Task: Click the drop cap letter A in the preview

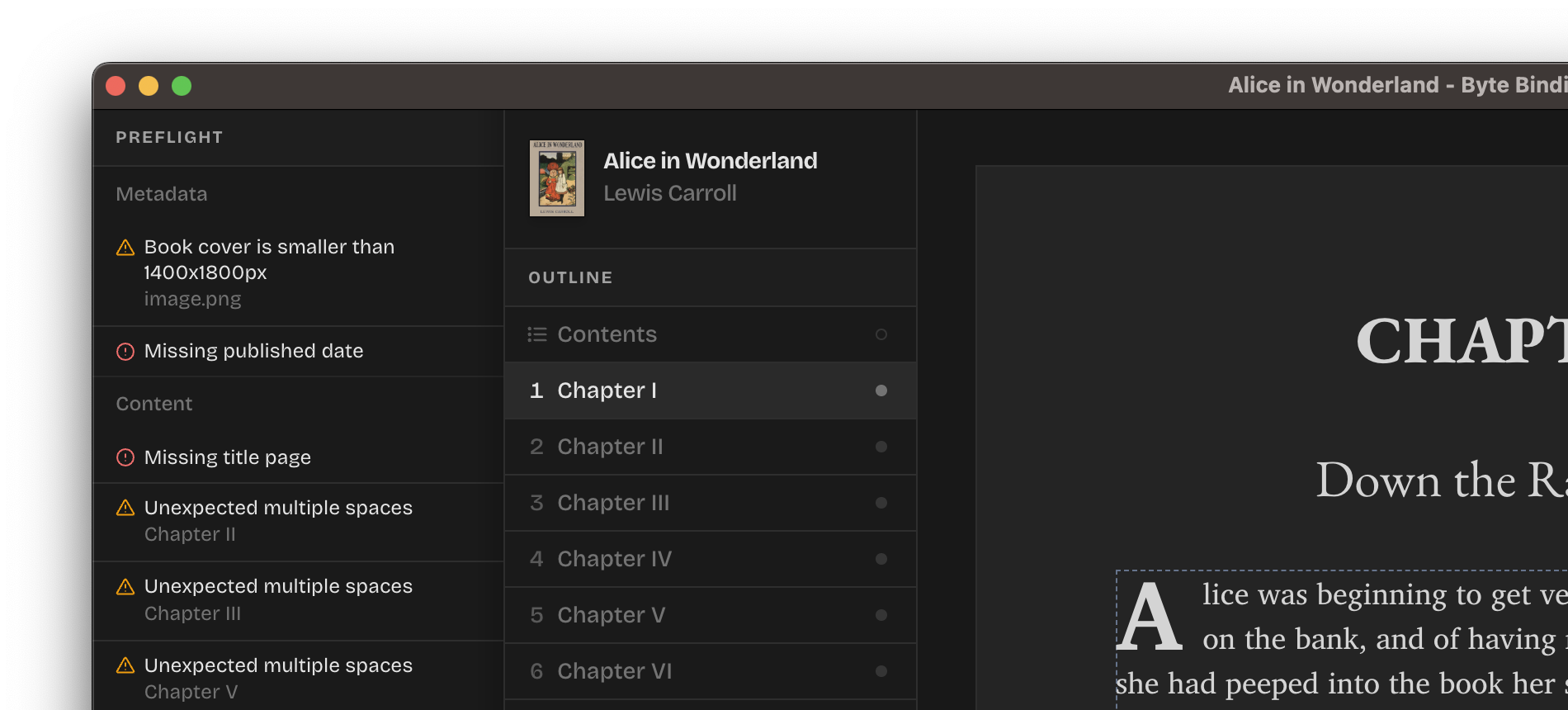Action: (x=1150, y=618)
